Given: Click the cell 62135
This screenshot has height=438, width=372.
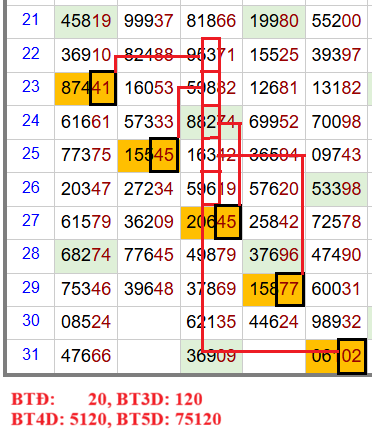Looking at the screenshot, I should (x=211, y=323).
